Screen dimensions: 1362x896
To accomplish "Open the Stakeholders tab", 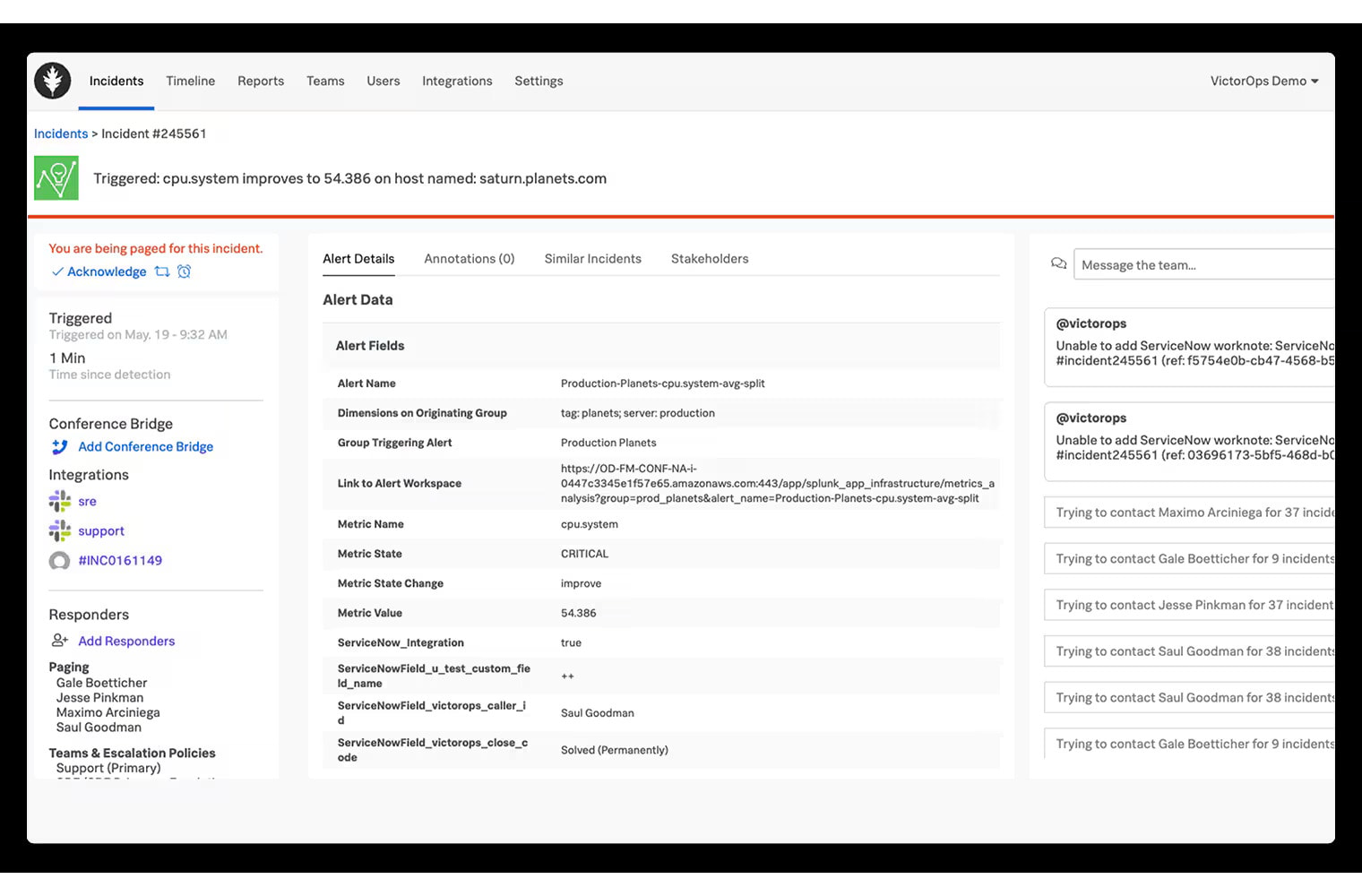I will coord(709,258).
